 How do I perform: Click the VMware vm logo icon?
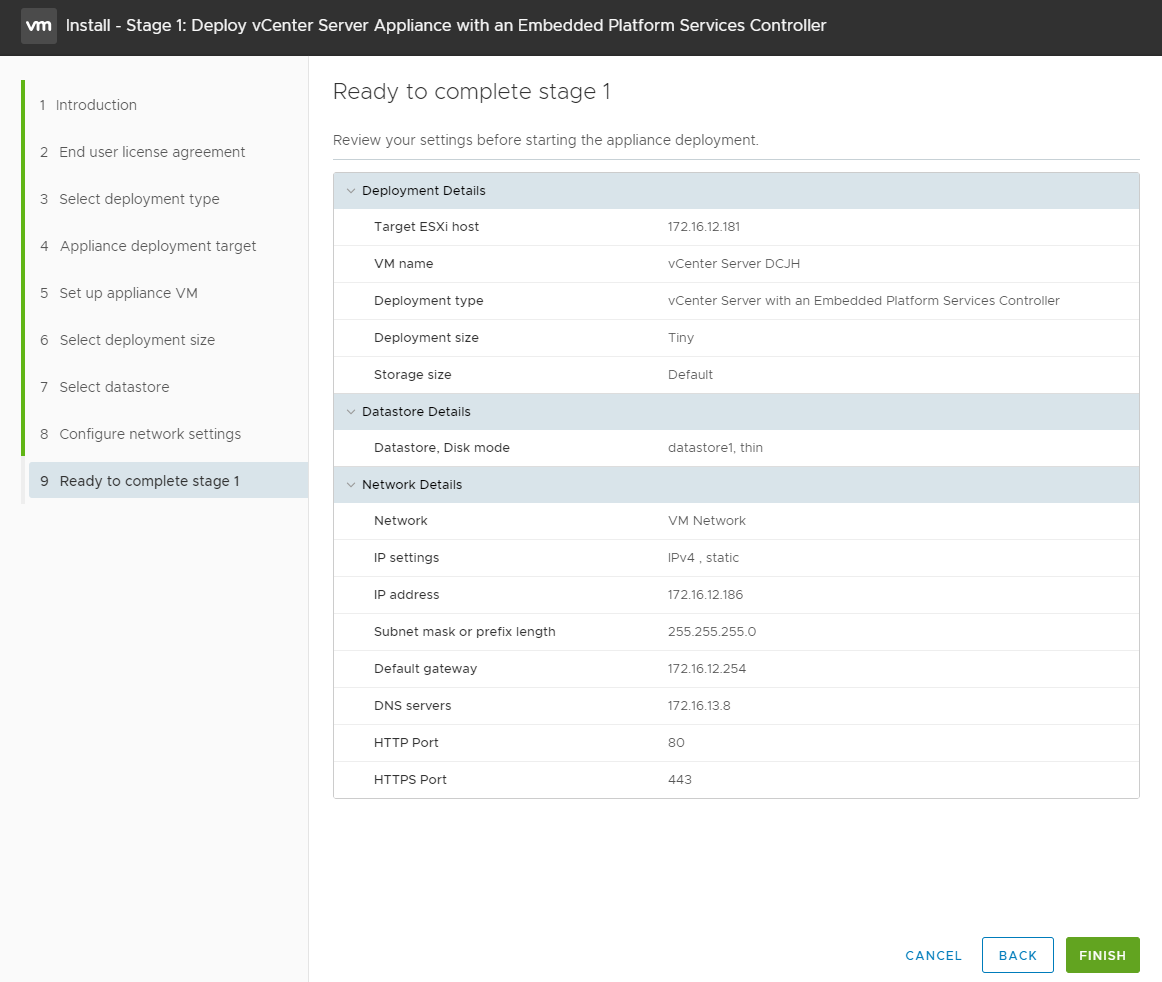coord(39,25)
